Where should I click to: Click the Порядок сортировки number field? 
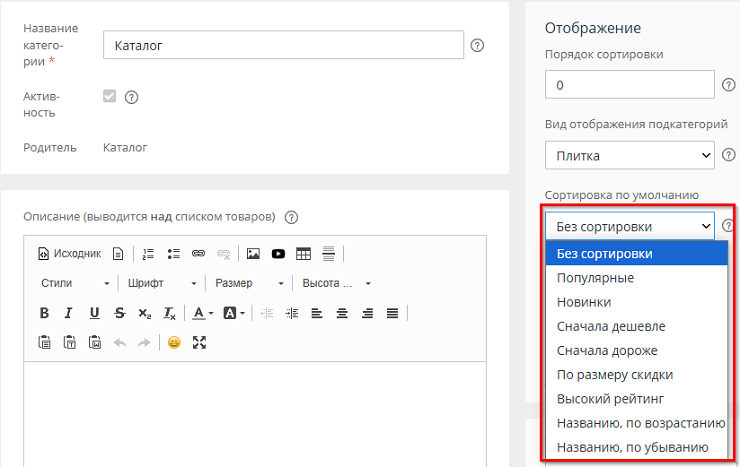click(x=629, y=85)
